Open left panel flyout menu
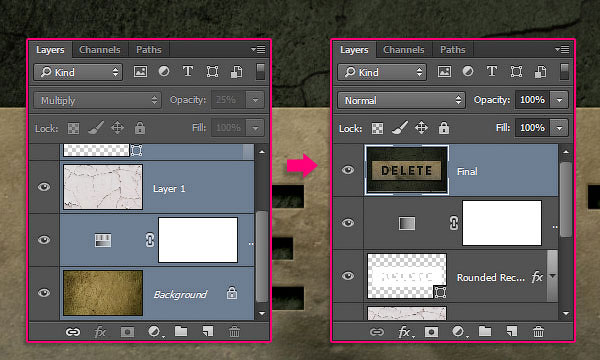Image resolution: width=600 pixels, height=360 pixels. pos(258,49)
